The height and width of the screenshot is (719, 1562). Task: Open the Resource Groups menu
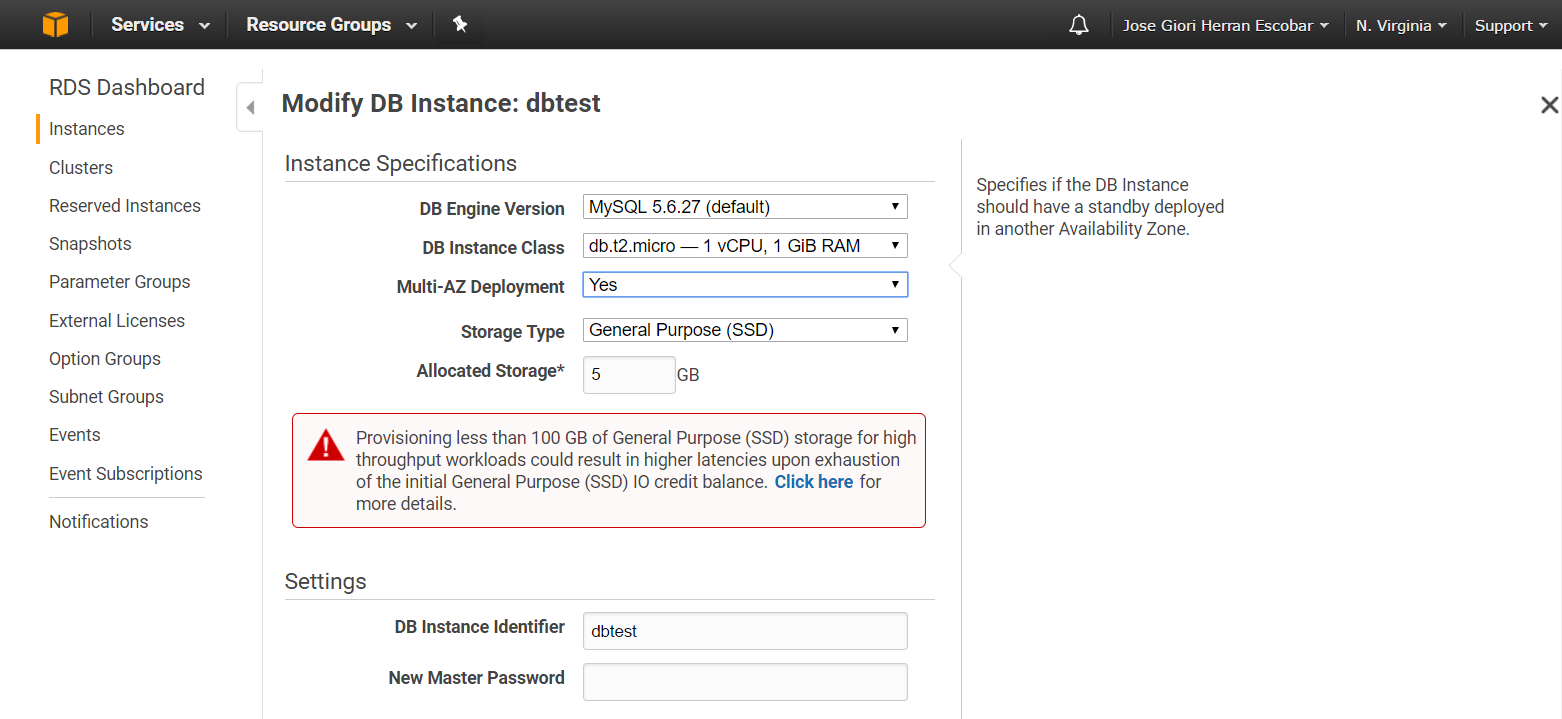pyautogui.click(x=332, y=25)
